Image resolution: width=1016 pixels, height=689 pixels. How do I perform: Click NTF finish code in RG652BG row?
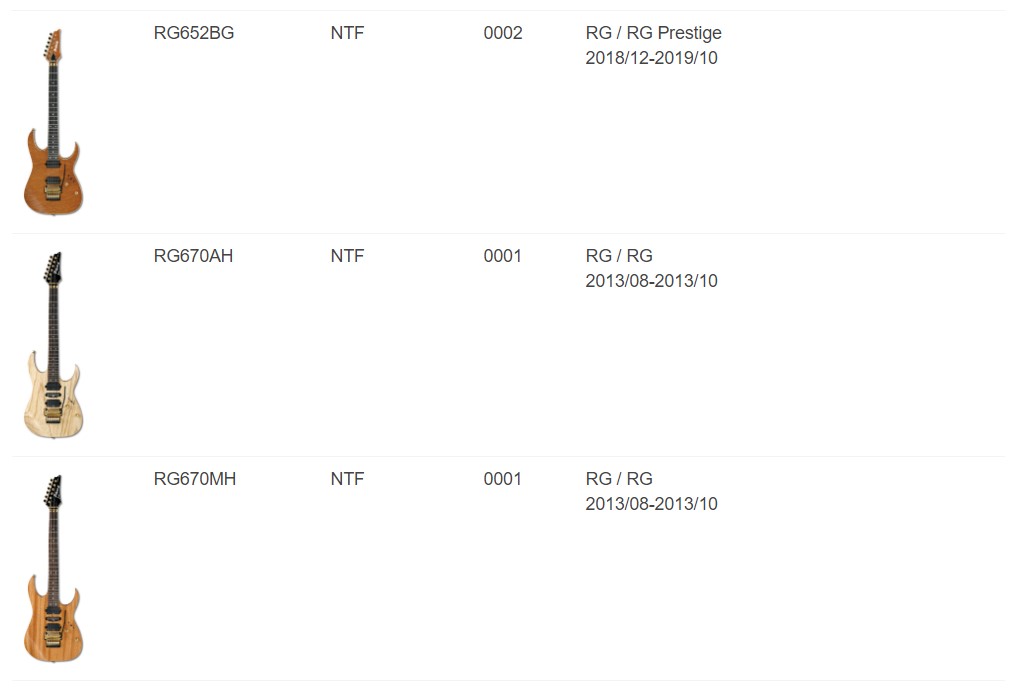click(x=347, y=33)
